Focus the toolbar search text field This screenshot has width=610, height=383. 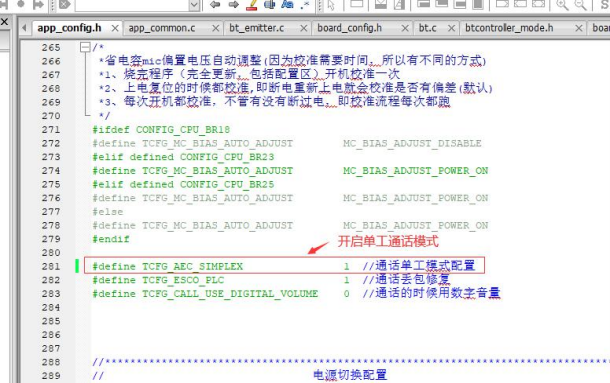pyautogui.click(x=132, y=5)
